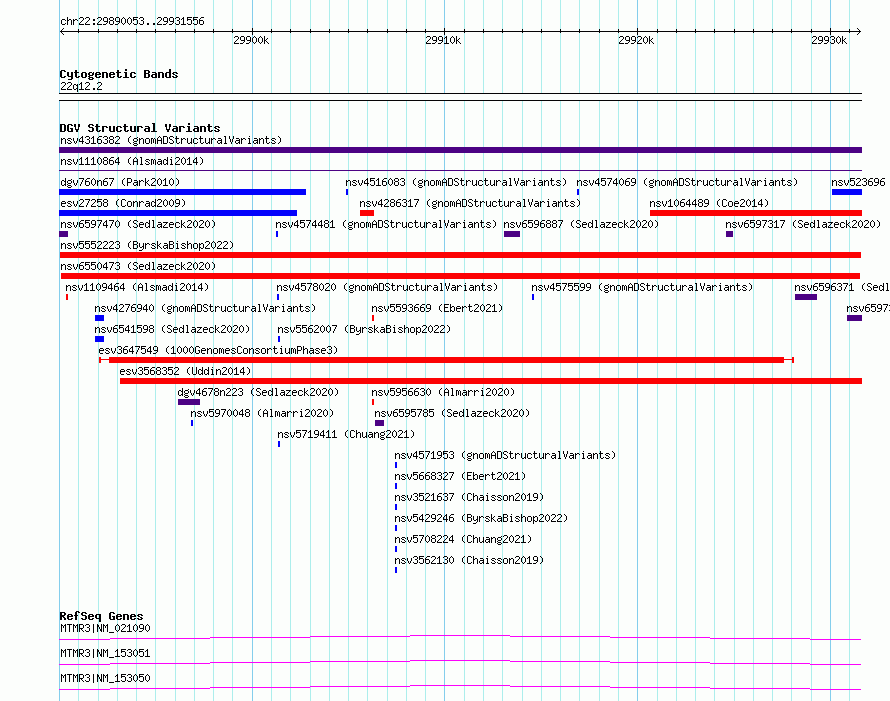Select the blue dgv760n67 variant bar
The width and height of the screenshot is (890, 701).
point(182,192)
